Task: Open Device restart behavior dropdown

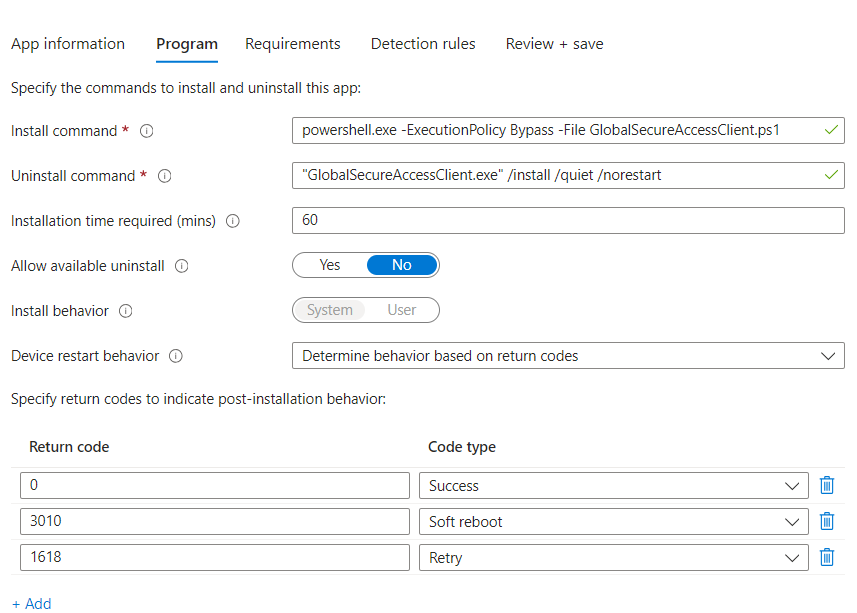Action: click(568, 356)
